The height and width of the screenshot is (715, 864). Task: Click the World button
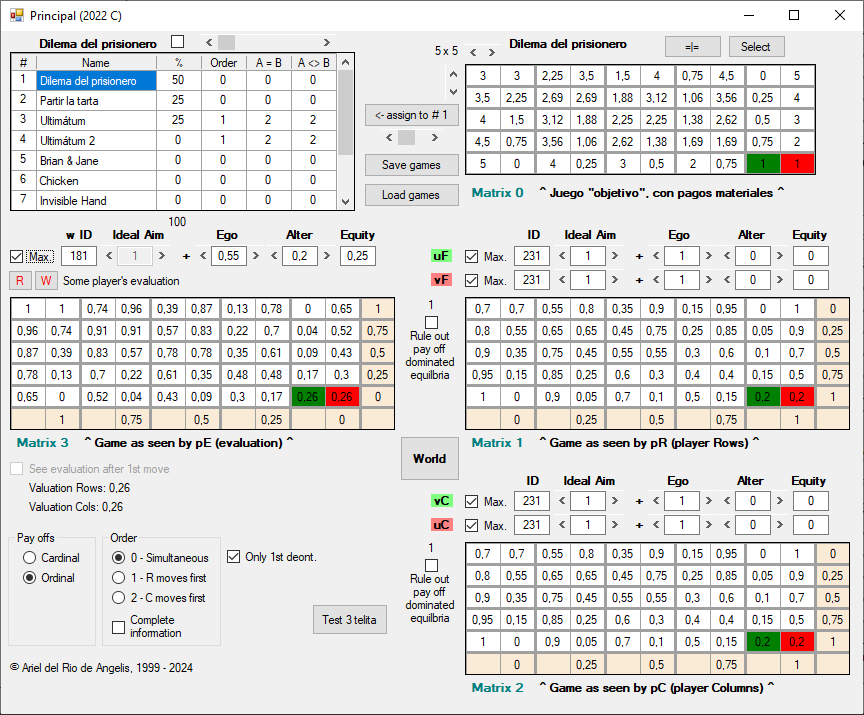[x=429, y=459]
